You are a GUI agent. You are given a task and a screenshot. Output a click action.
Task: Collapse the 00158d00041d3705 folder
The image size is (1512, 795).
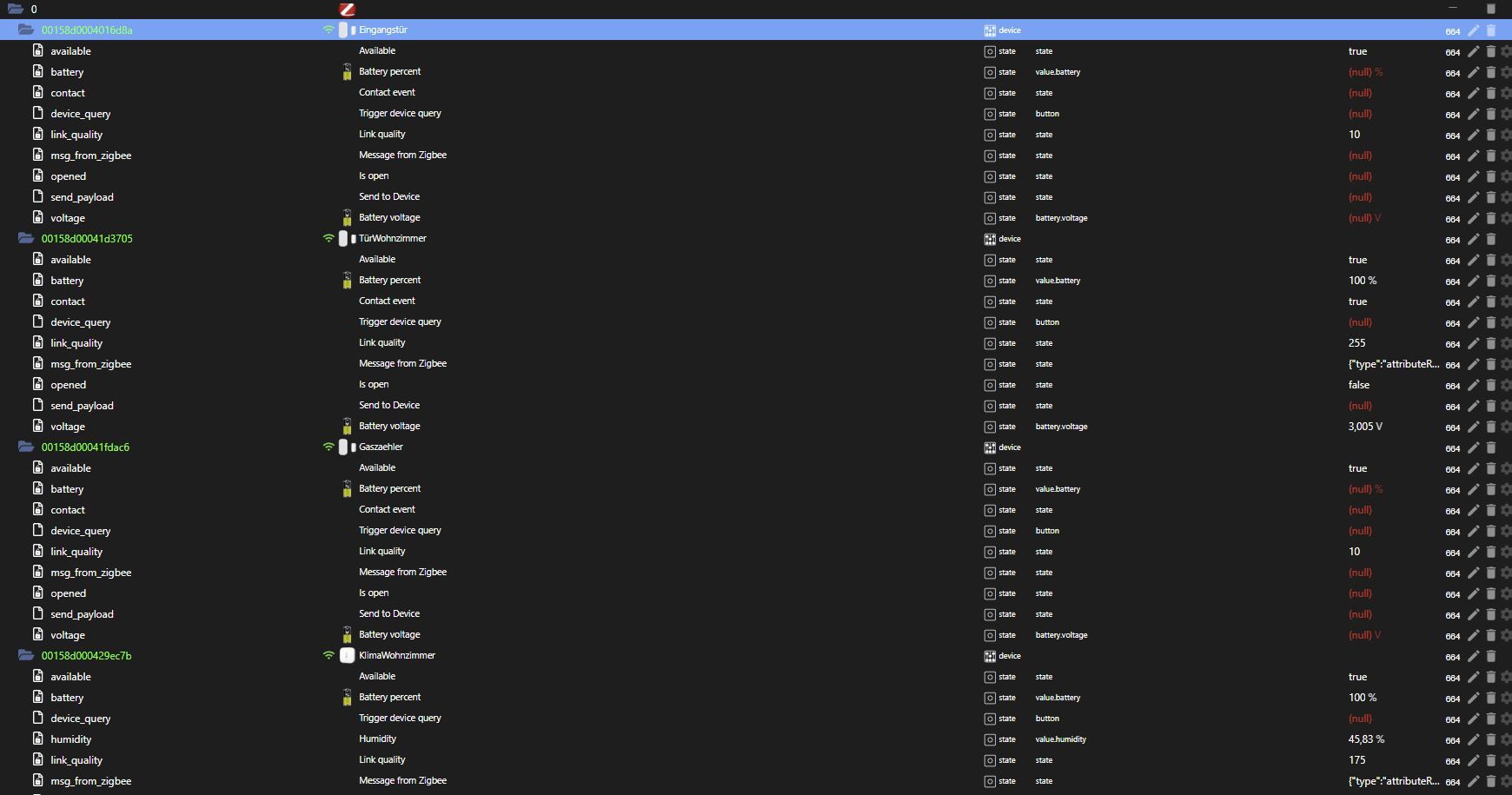coord(26,238)
